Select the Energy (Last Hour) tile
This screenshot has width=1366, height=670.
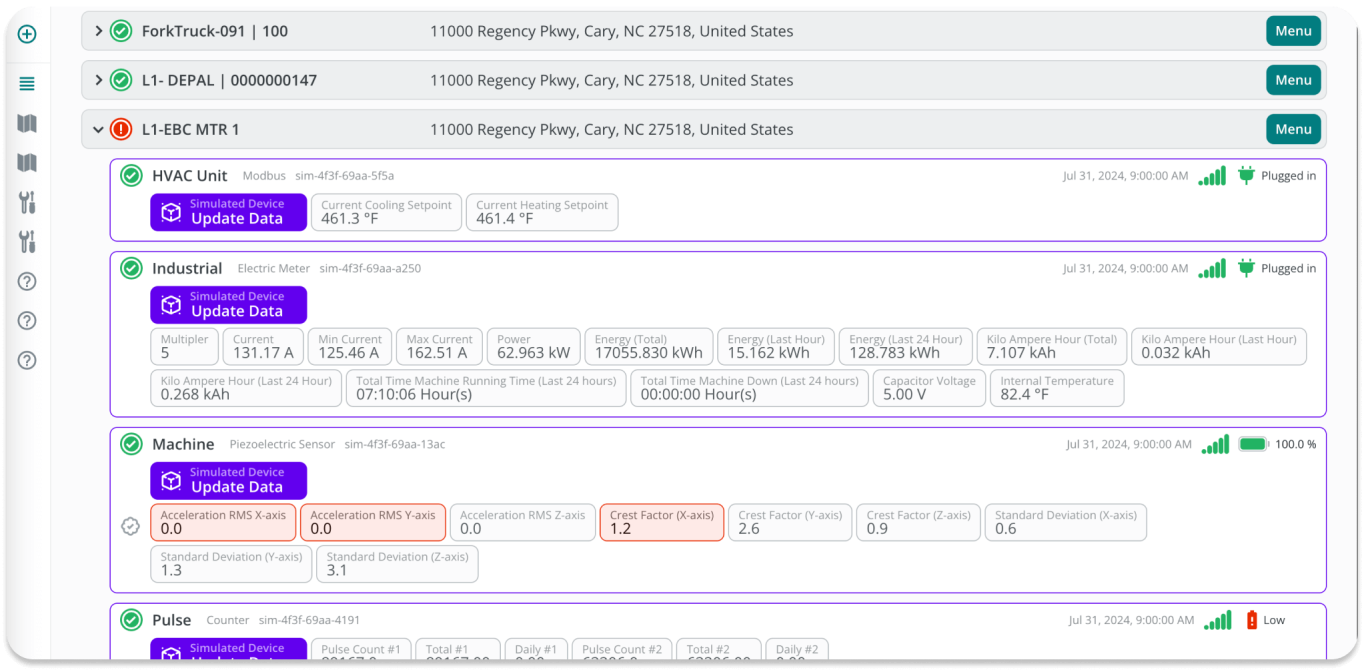pos(775,346)
